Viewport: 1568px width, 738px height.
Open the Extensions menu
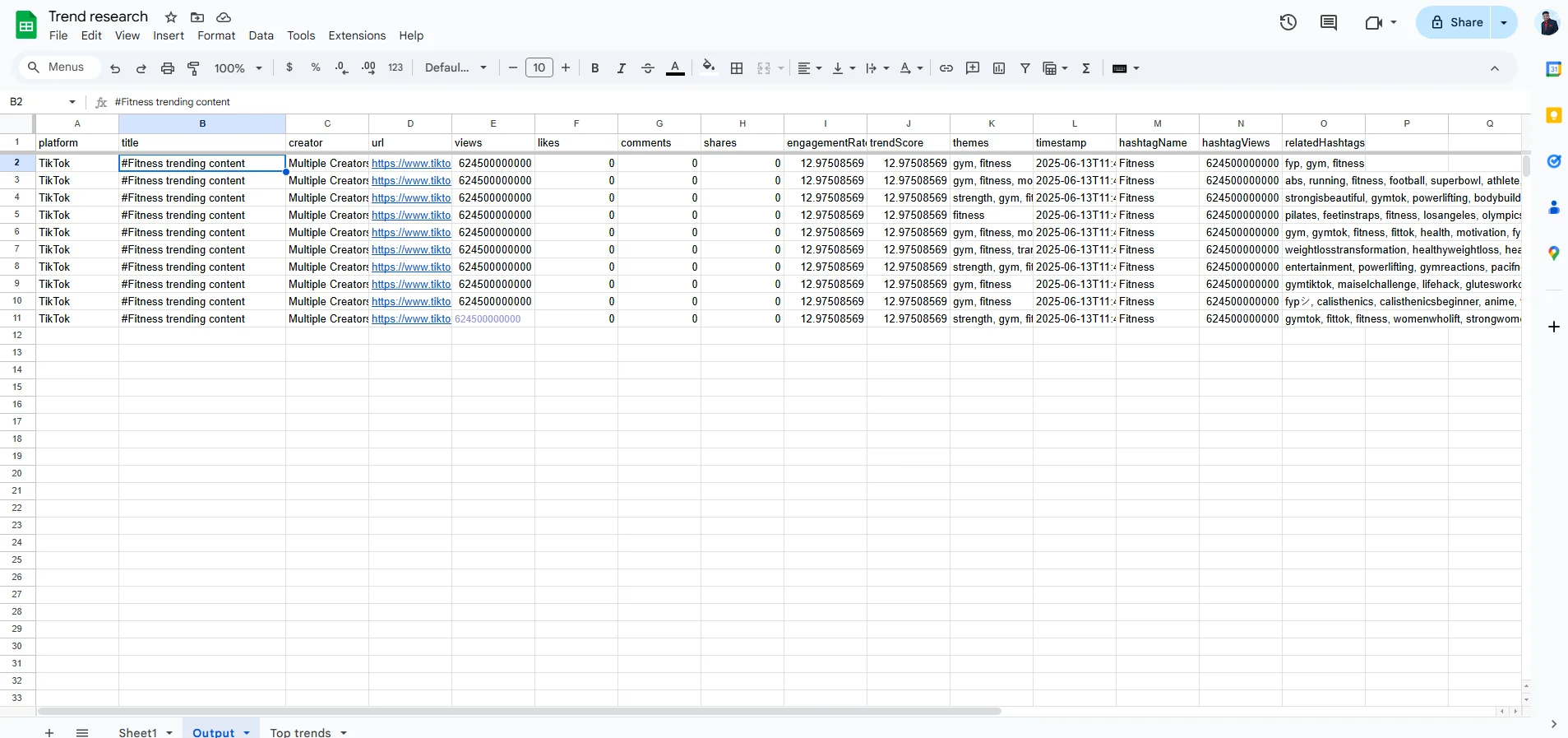click(357, 35)
